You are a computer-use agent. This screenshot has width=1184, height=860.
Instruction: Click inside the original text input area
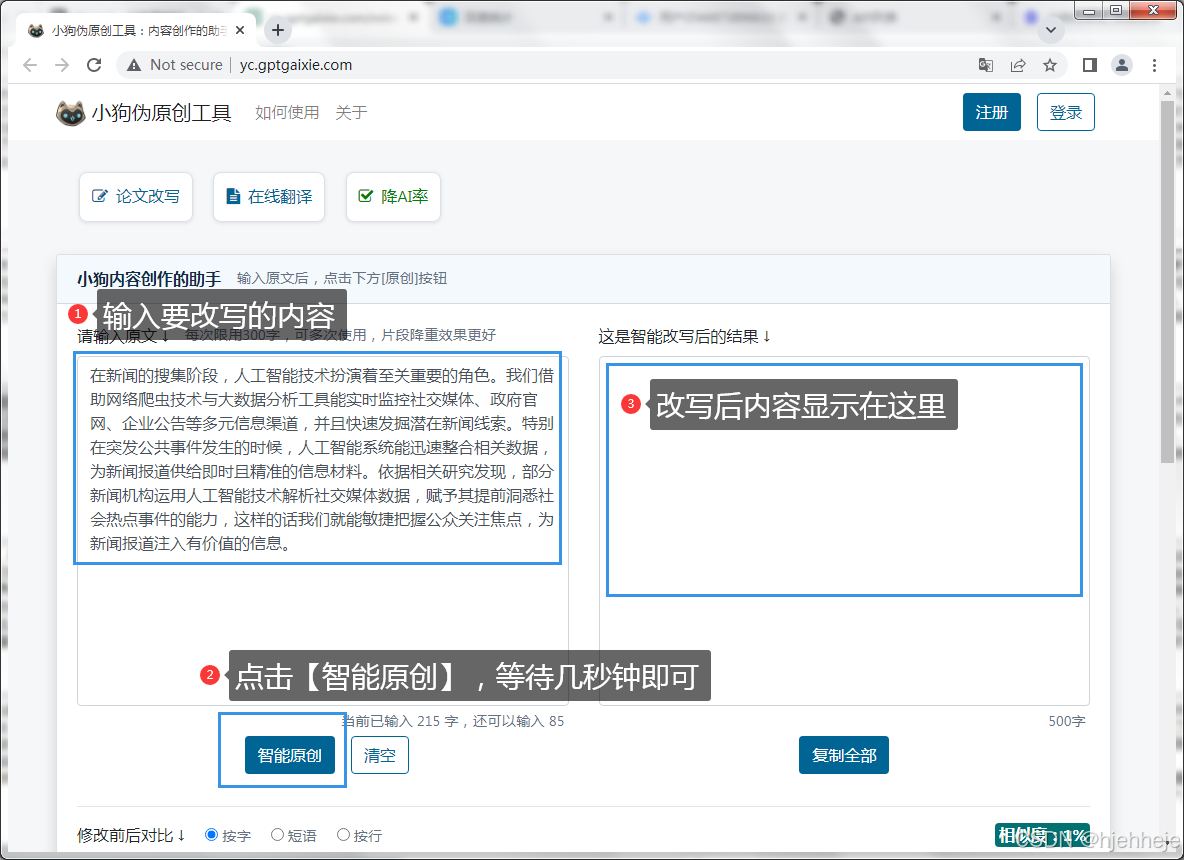tap(322, 530)
